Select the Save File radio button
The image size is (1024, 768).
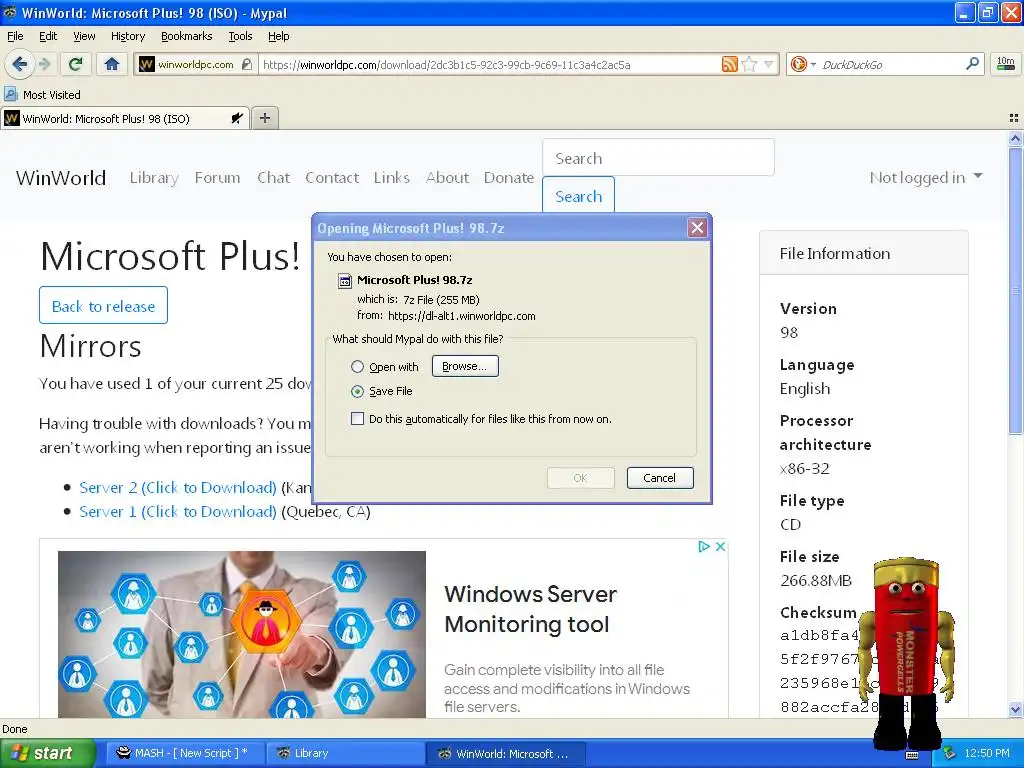coord(357,391)
